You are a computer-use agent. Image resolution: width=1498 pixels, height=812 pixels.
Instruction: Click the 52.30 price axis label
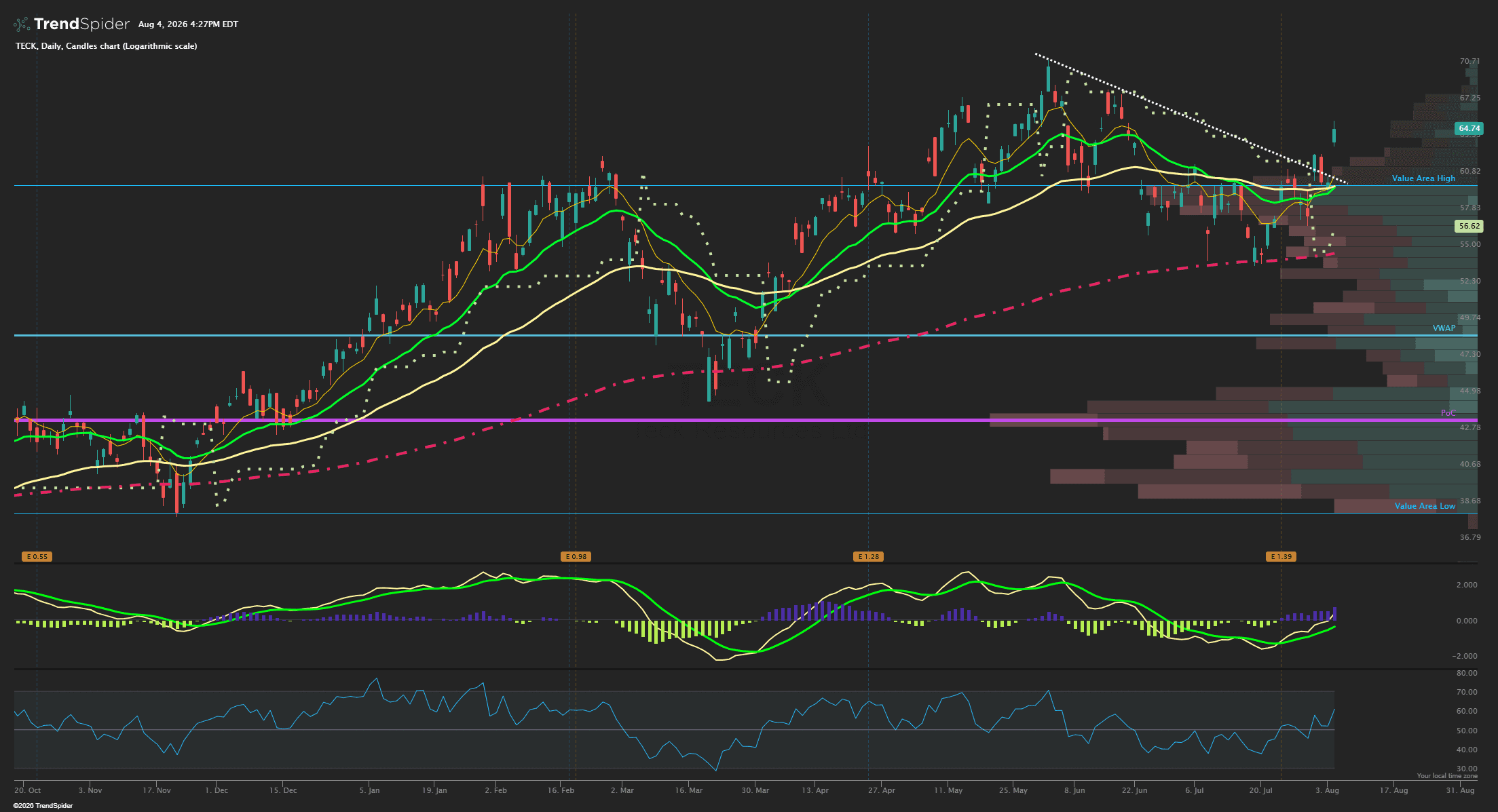point(1470,281)
